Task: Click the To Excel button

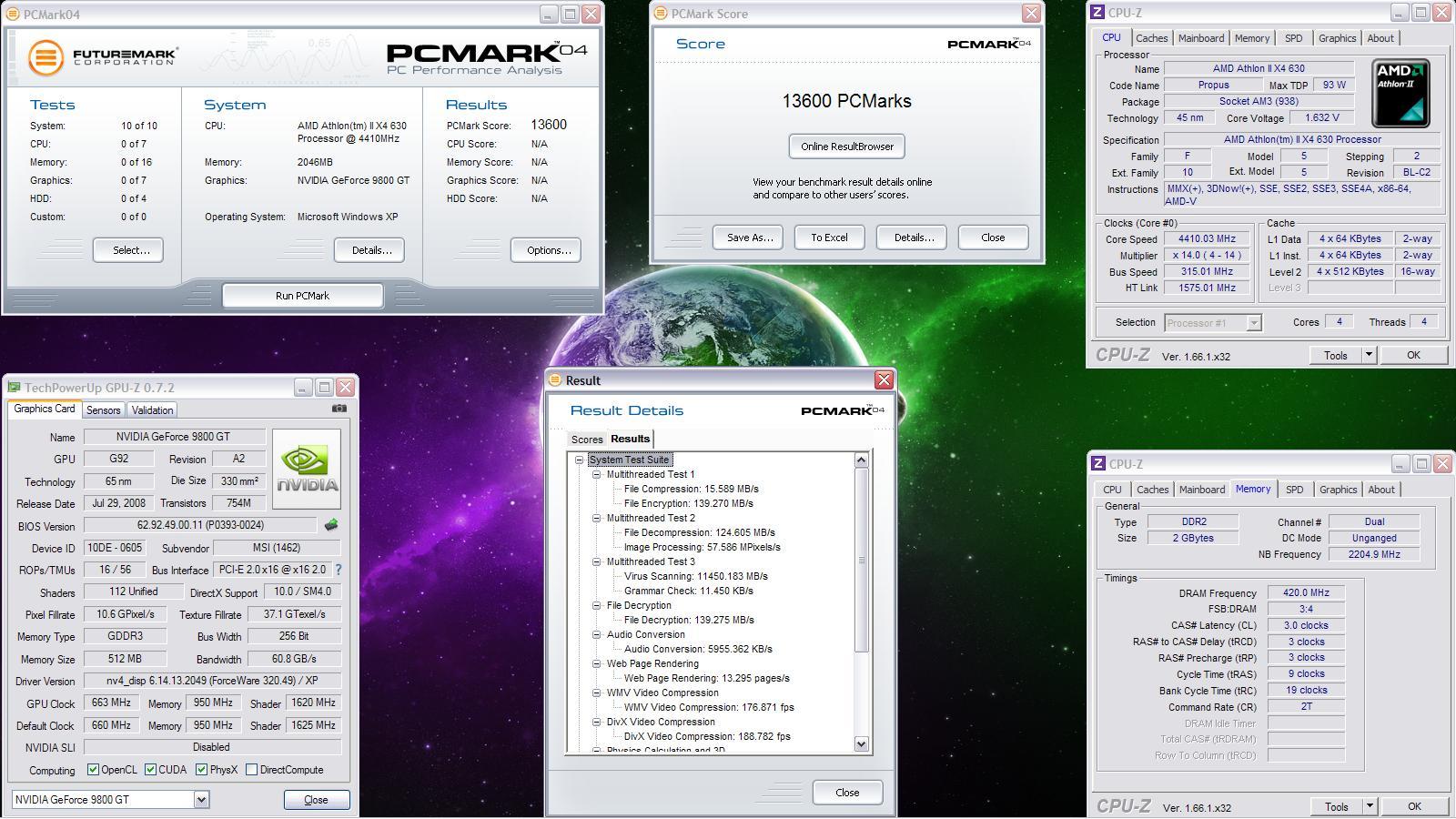Action: coord(830,238)
